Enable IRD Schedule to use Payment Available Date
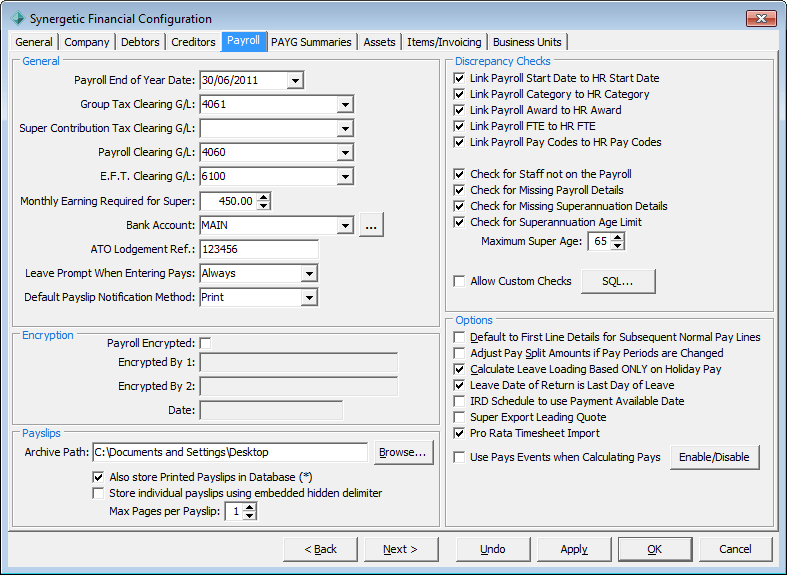787x575 pixels. coord(459,401)
